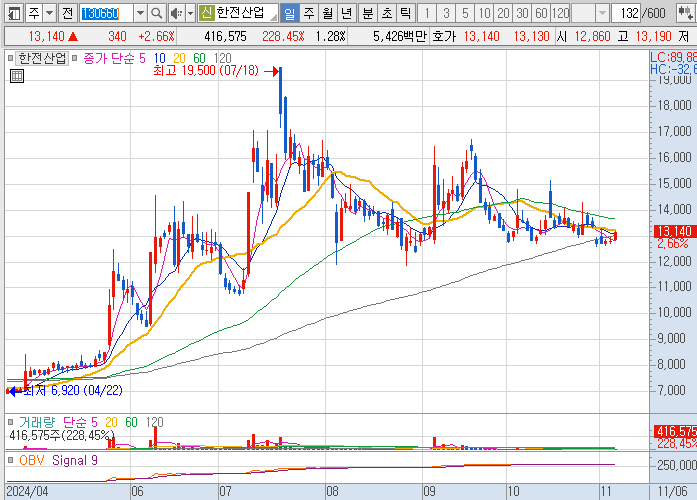Switch to the daily 일 chart tab
Screen dimensions: 697x500
(x=289, y=13)
